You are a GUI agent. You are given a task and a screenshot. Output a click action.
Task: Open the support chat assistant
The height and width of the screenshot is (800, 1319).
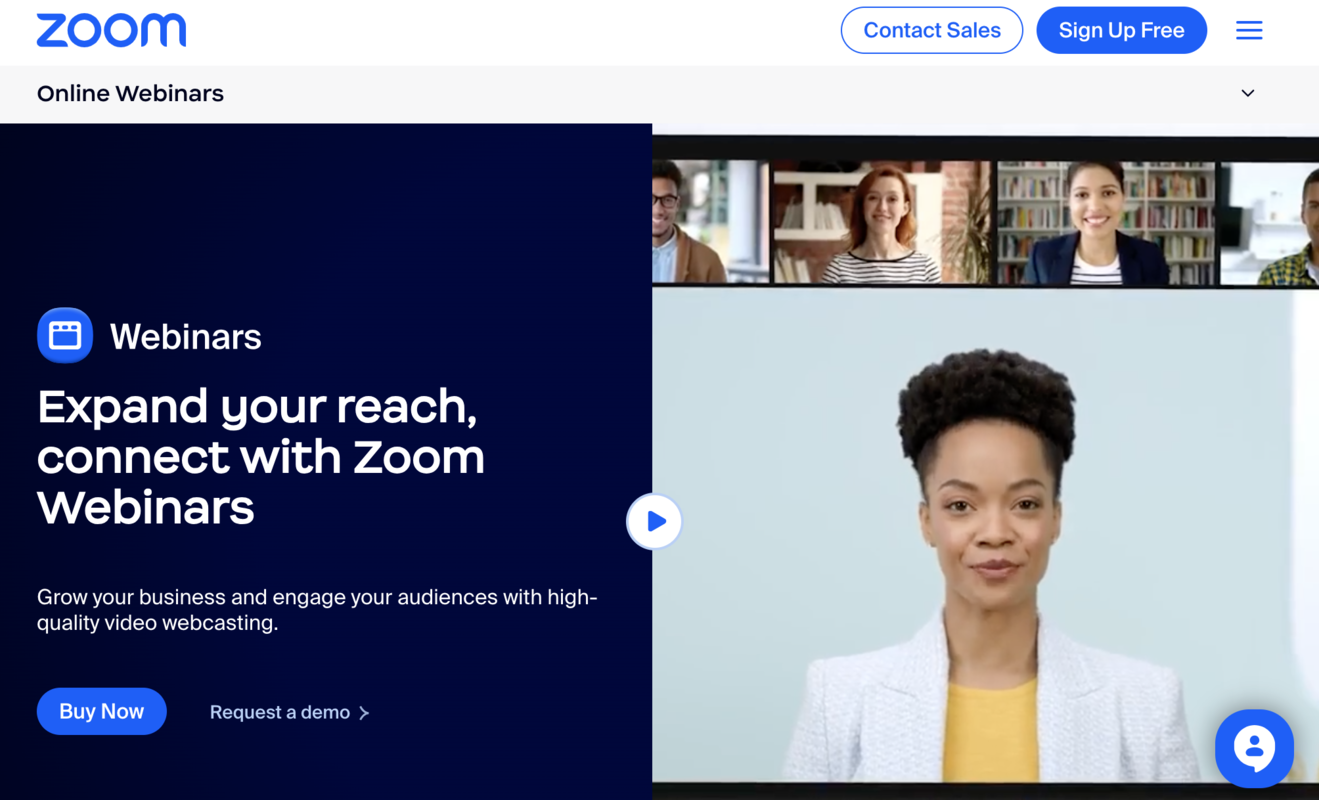[1254, 748]
